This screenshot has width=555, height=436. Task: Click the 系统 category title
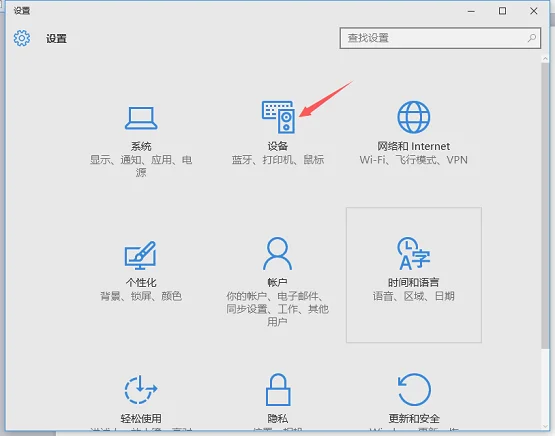click(141, 146)
